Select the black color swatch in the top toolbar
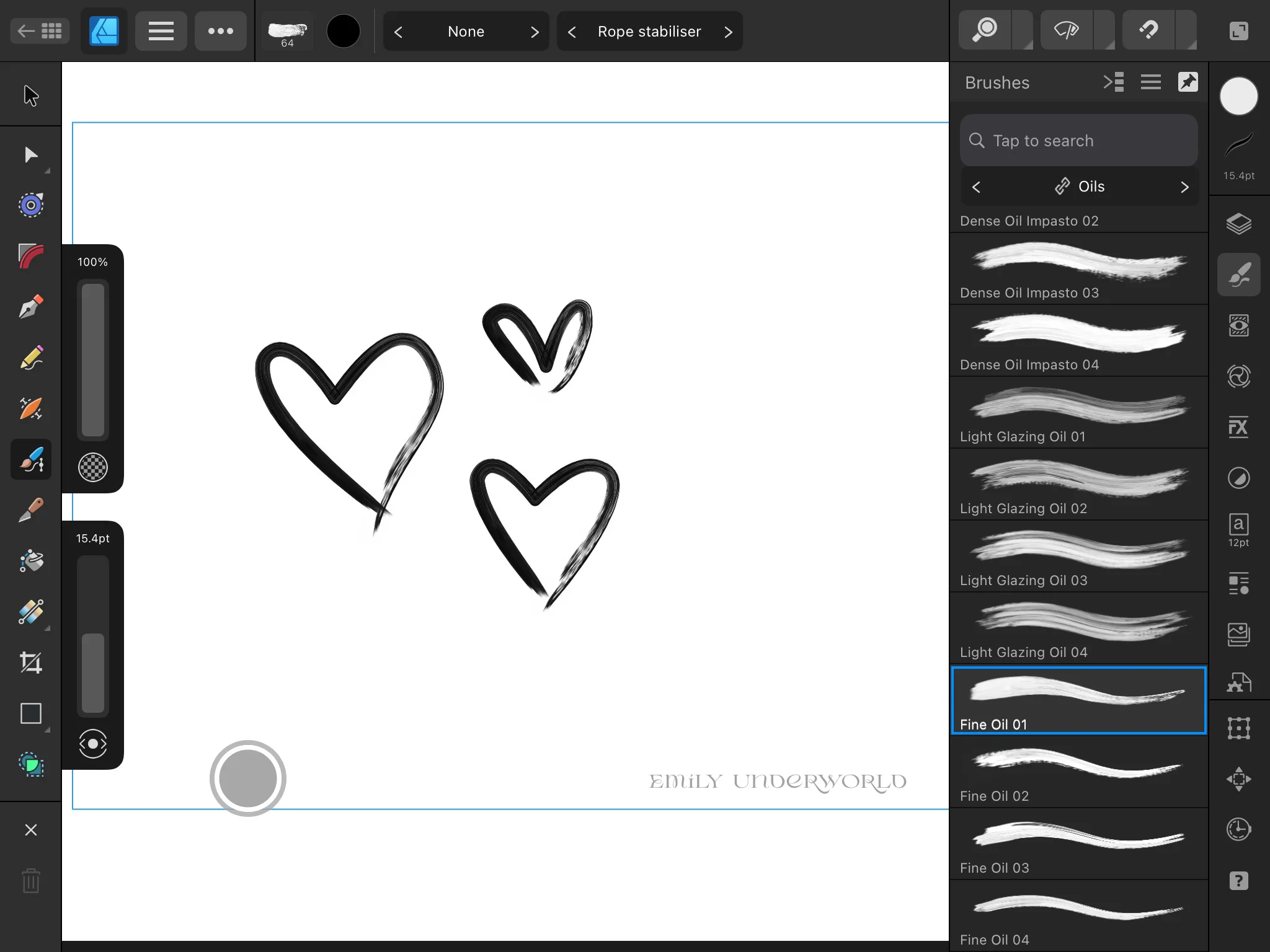 344,31
